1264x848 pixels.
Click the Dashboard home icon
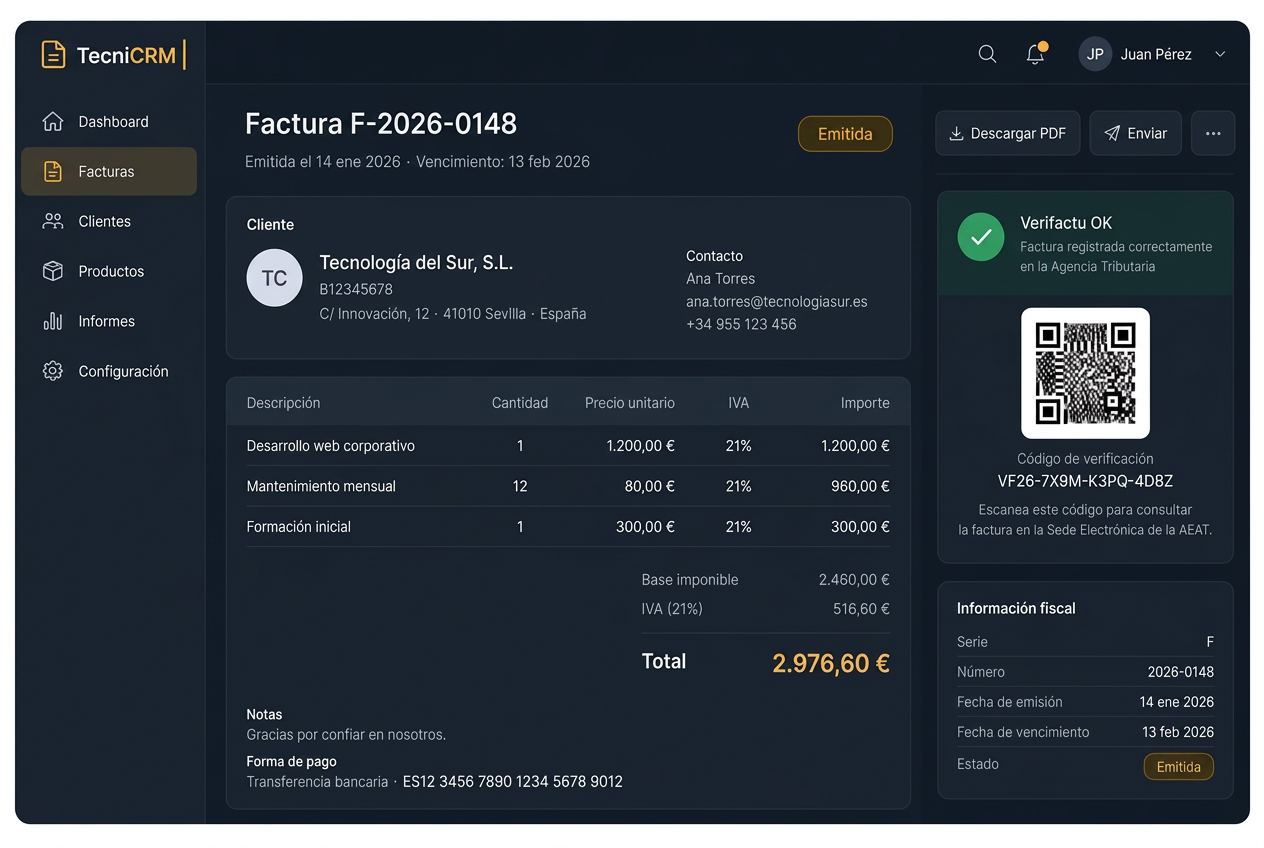pyautogui.click(x=53, y=122)
